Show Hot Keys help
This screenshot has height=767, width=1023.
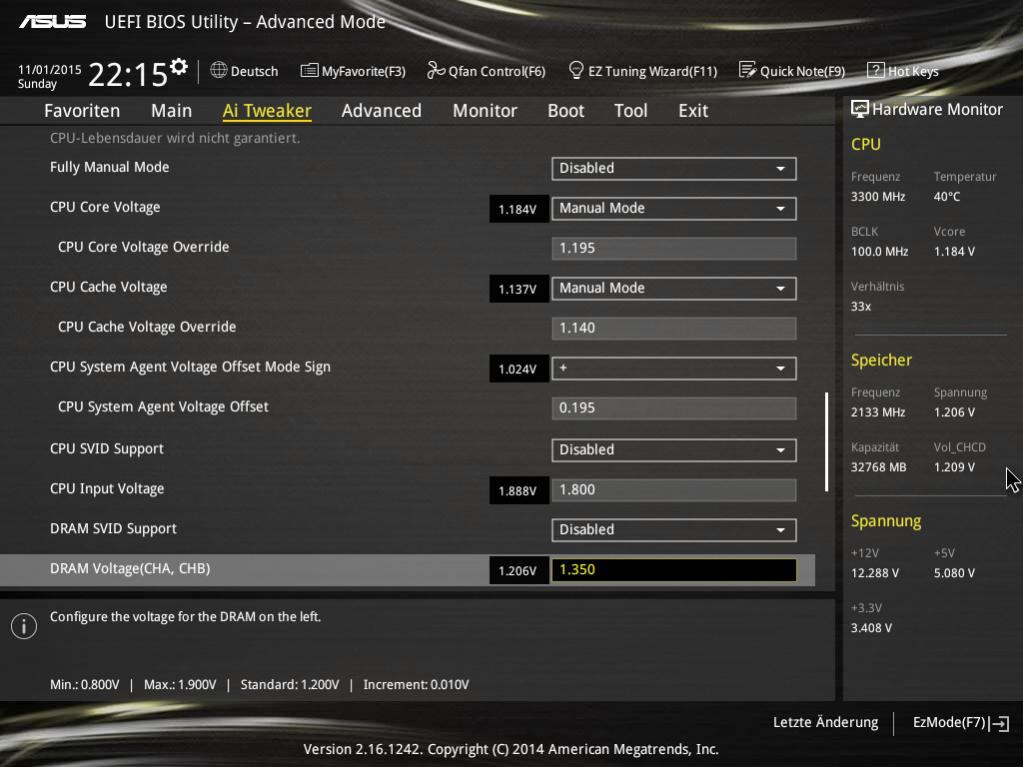(x=913, y=71)
